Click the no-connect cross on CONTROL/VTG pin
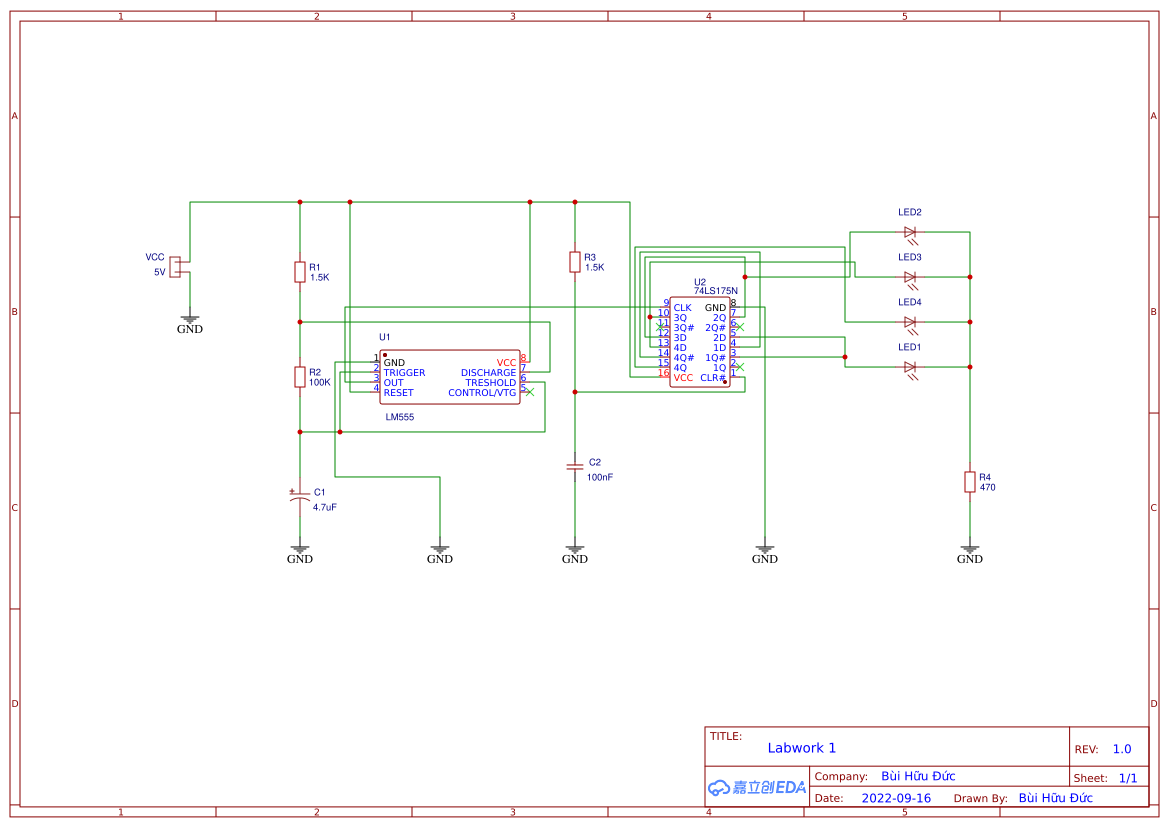 (x=529, y=392)
